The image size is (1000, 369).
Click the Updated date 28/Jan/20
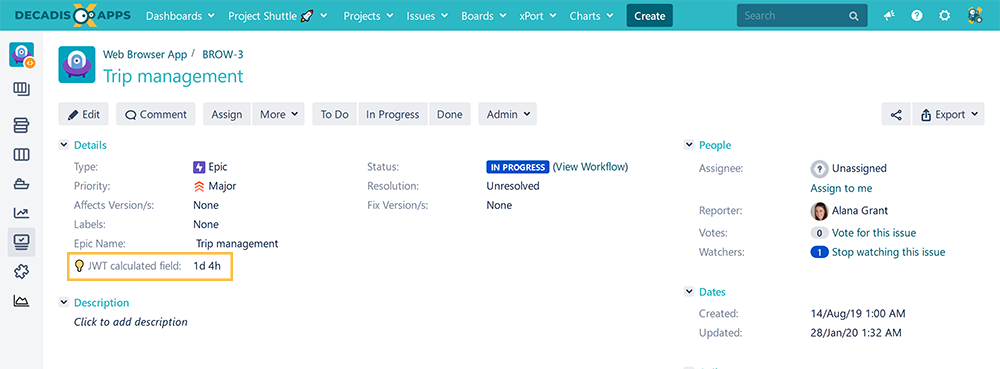click(x=855, y=333)
